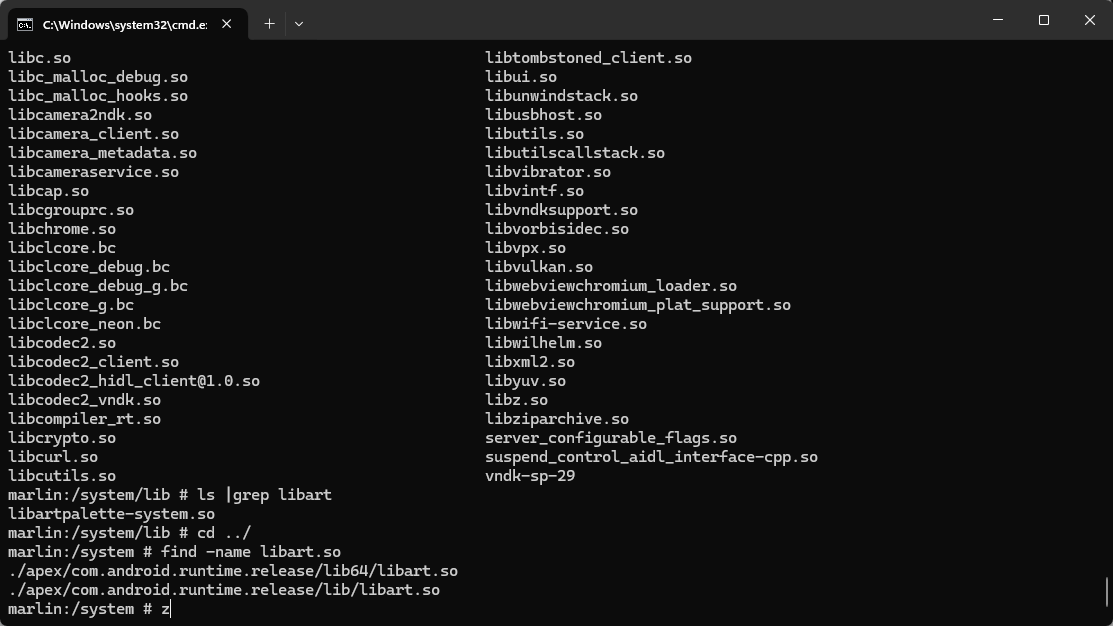Click the lib64/libart.so result path
The height and width of the screenshot is (626, 1113).
coord(233,571)
